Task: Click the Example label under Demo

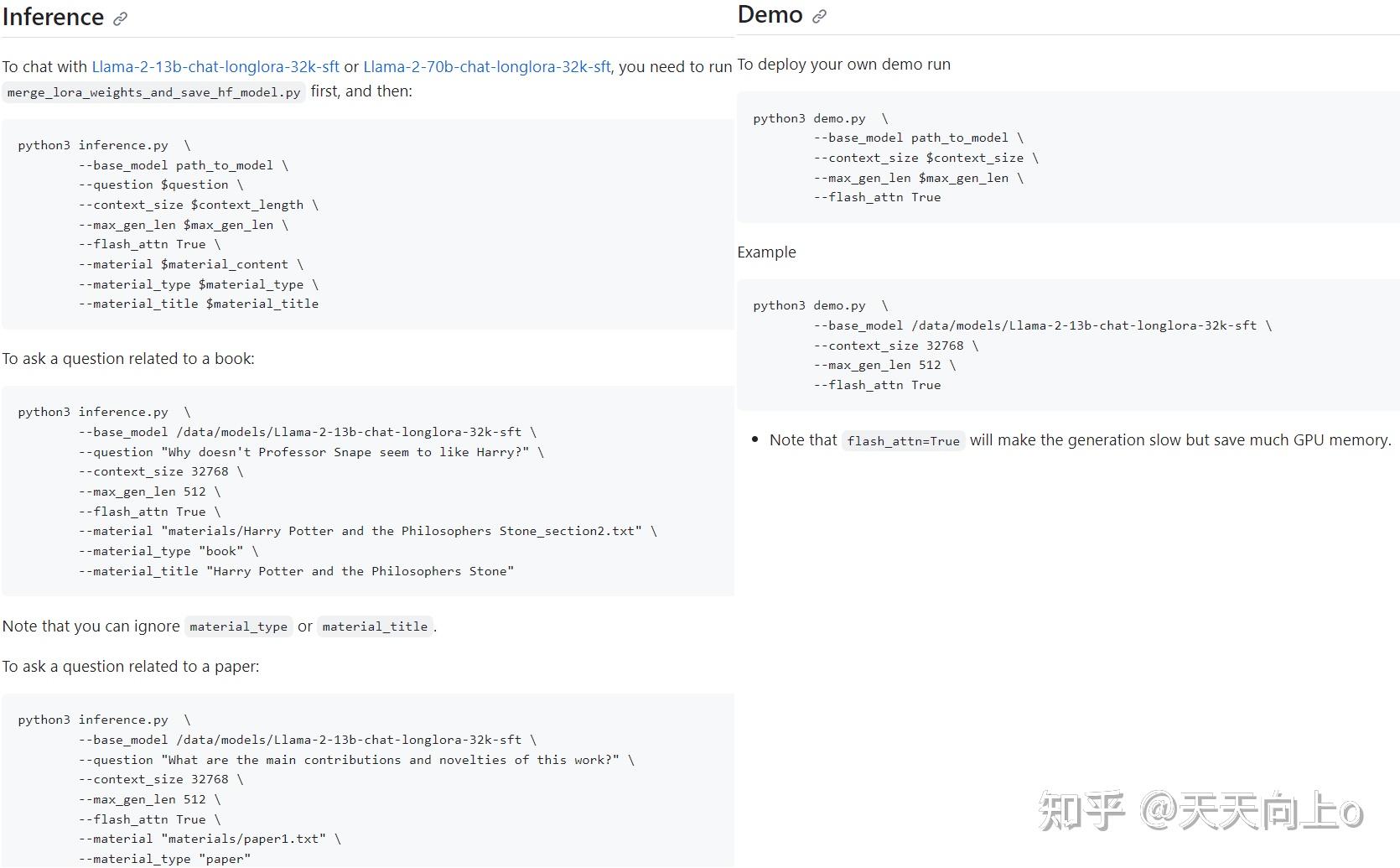Action: 766,252
